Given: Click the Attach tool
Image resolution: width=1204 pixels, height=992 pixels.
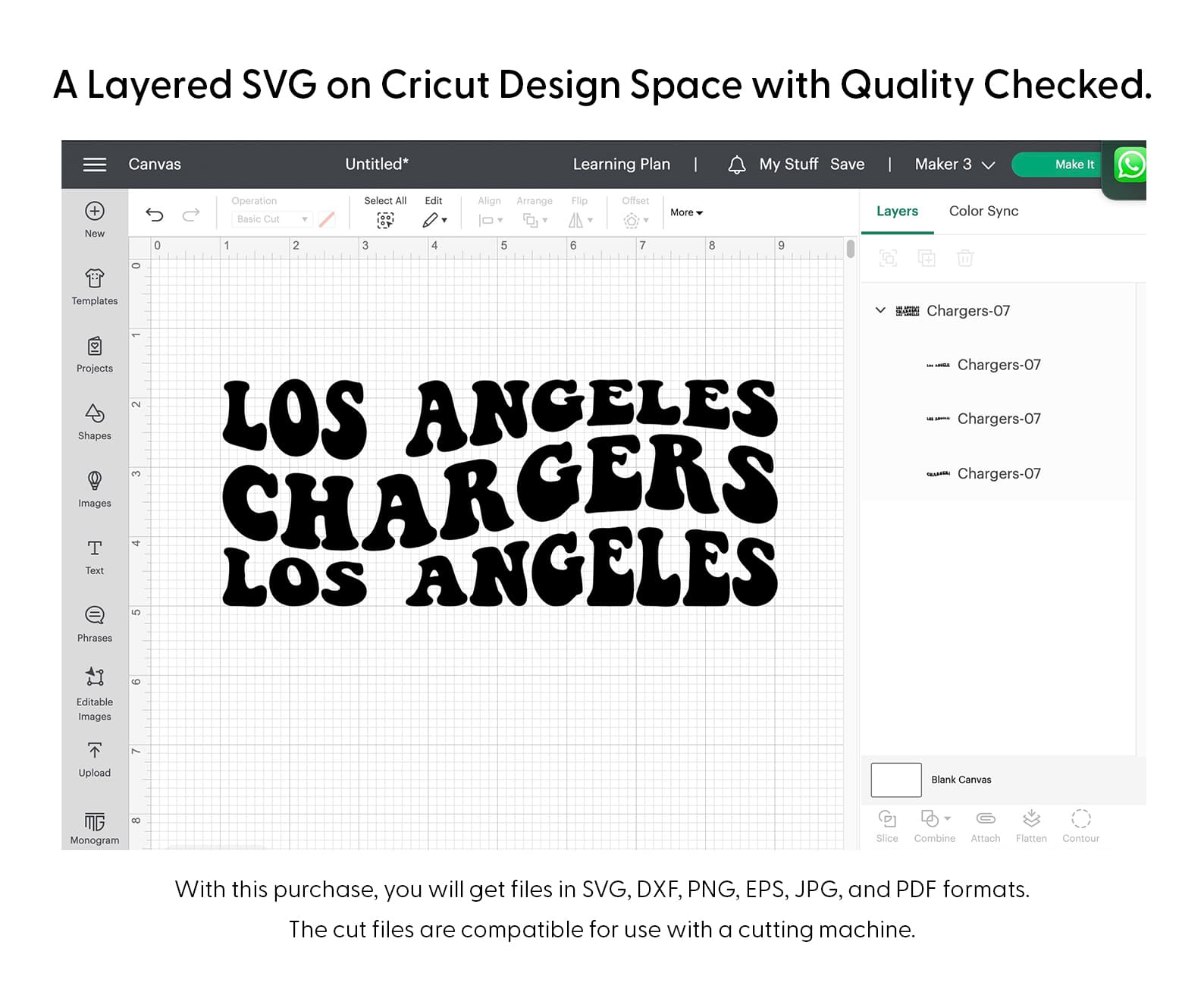Looking at the screenshot, I should 986,826.
